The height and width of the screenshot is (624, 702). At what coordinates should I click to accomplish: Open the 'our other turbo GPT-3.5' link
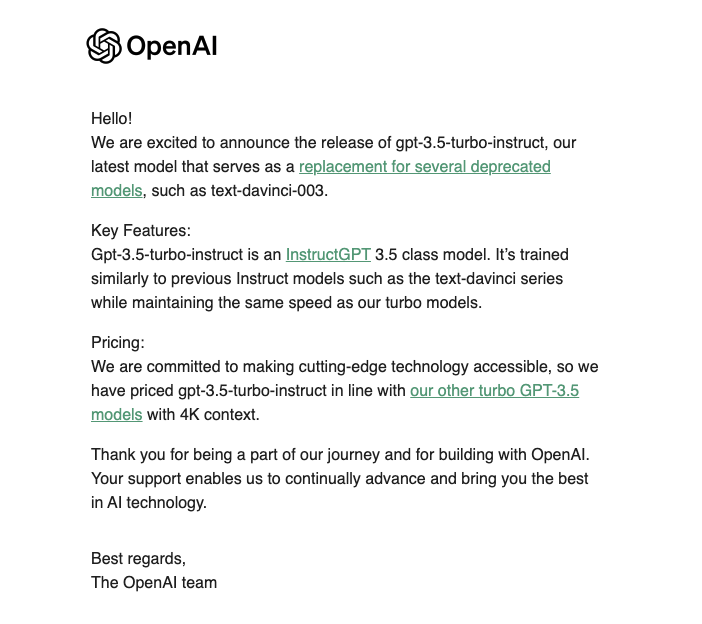[x=494, y=391]
